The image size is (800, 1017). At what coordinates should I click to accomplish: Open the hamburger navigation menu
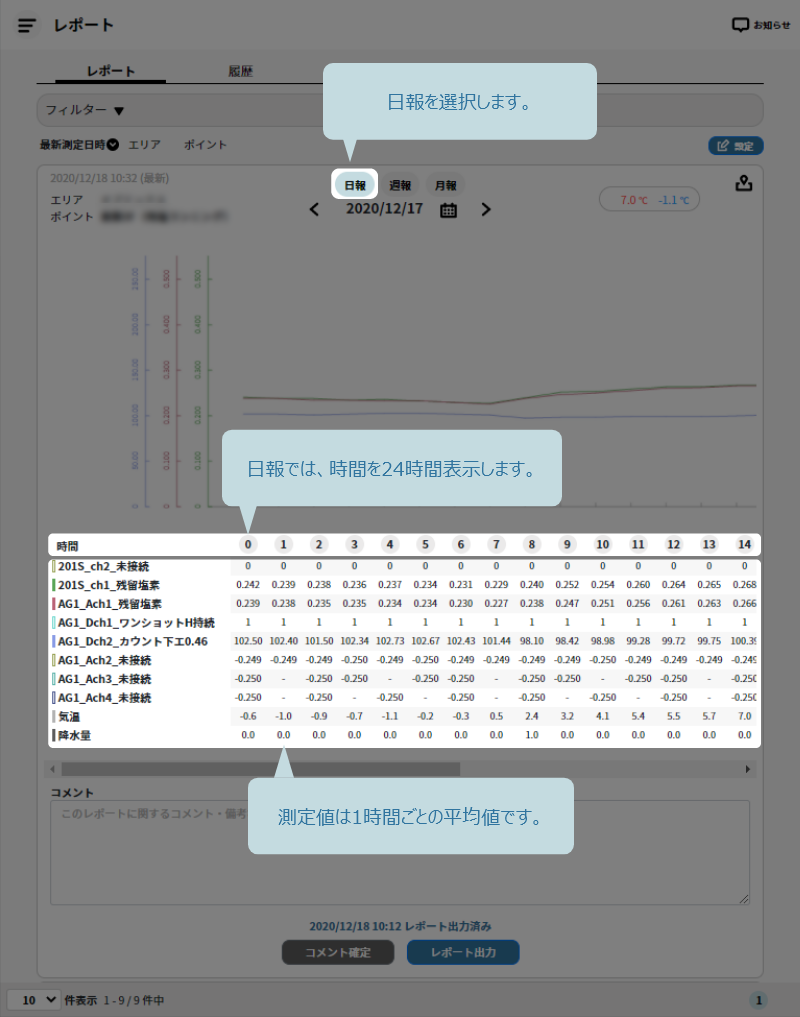[x=27, y=25]
